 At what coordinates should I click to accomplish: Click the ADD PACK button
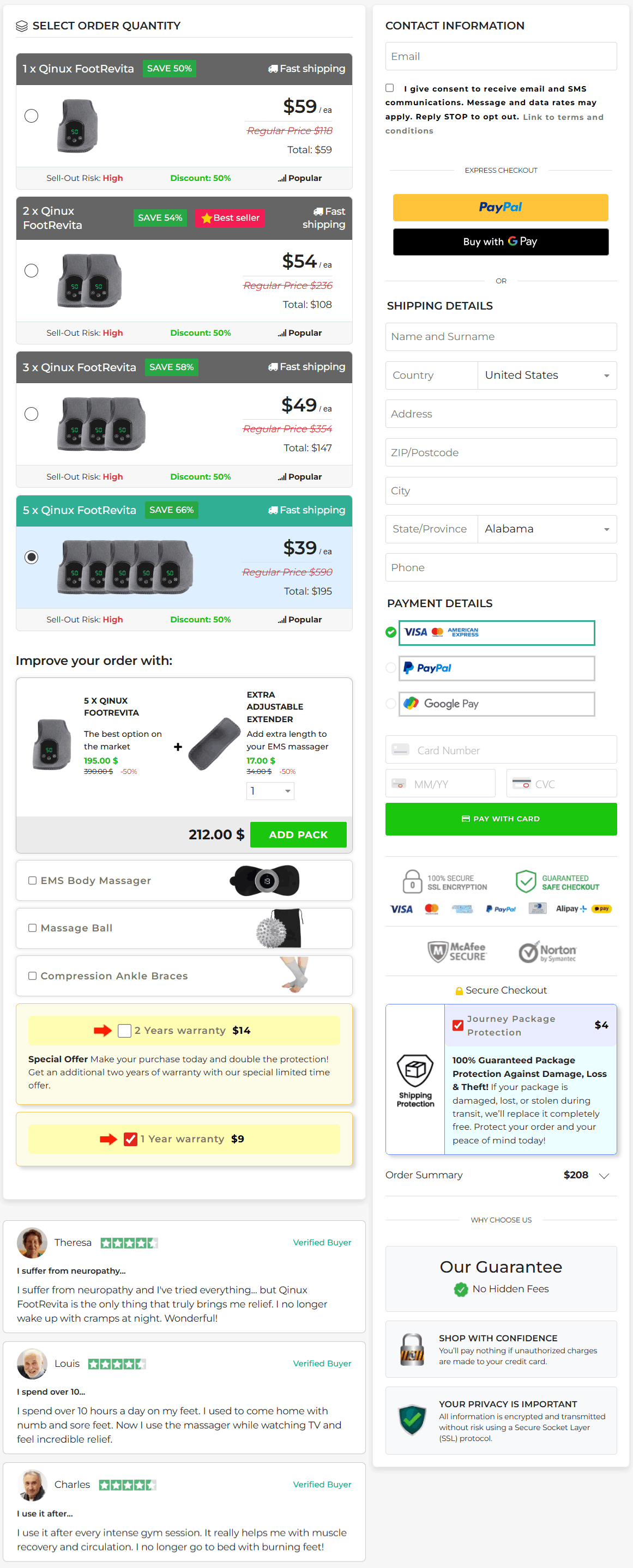pos(298,834)
